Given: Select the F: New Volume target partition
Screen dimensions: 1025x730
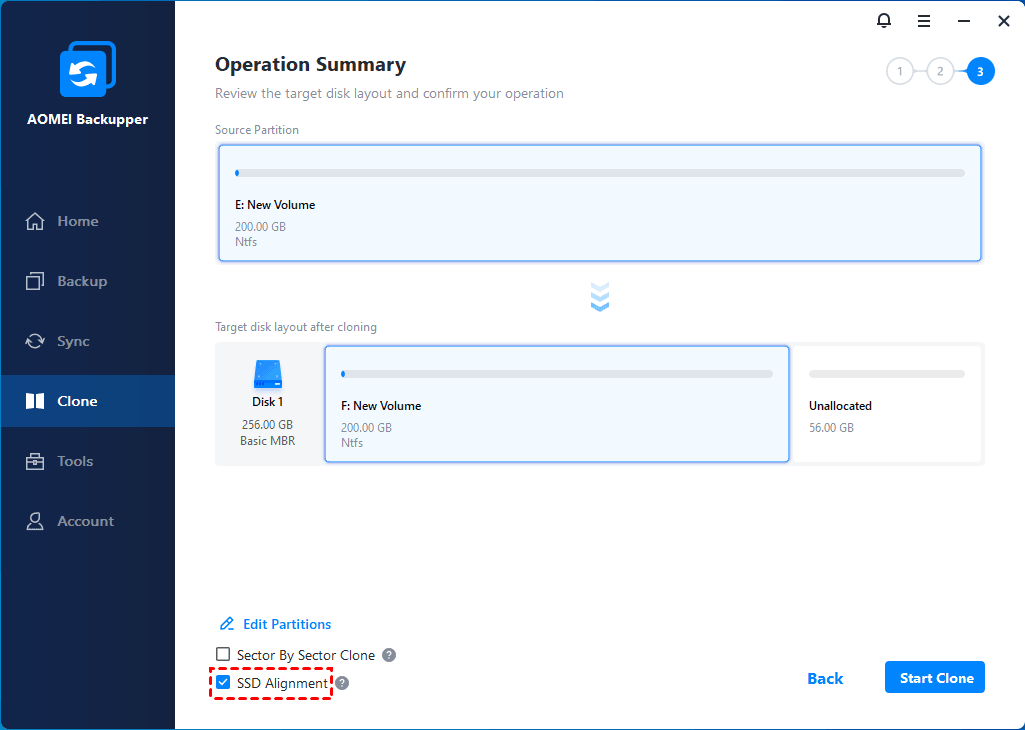Looking at the screenshot, I should (x=557, y=405).
